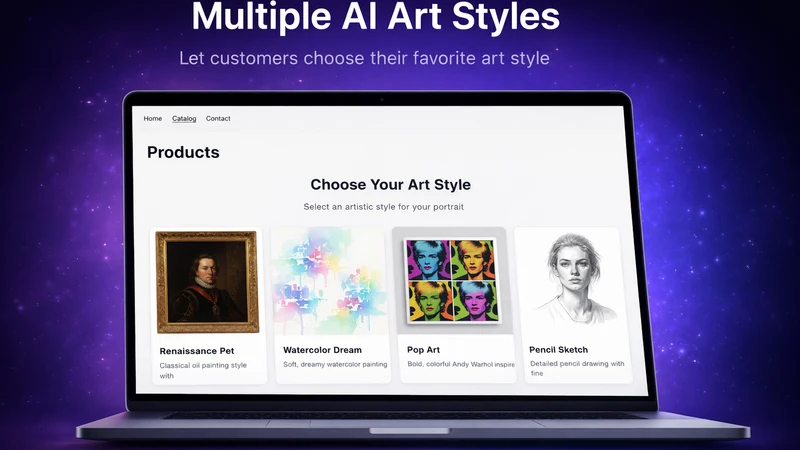
Task: Open the Catalog navigation link
Action: coord(184,118)
